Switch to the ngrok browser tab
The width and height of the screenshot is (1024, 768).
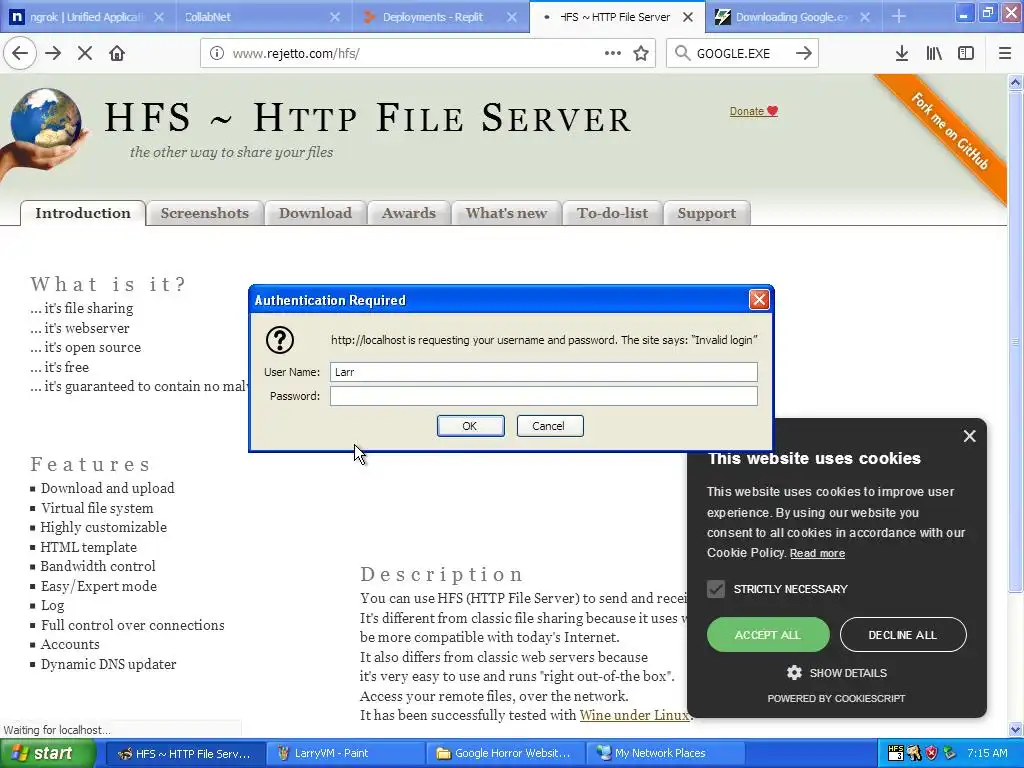coord(88,17)
